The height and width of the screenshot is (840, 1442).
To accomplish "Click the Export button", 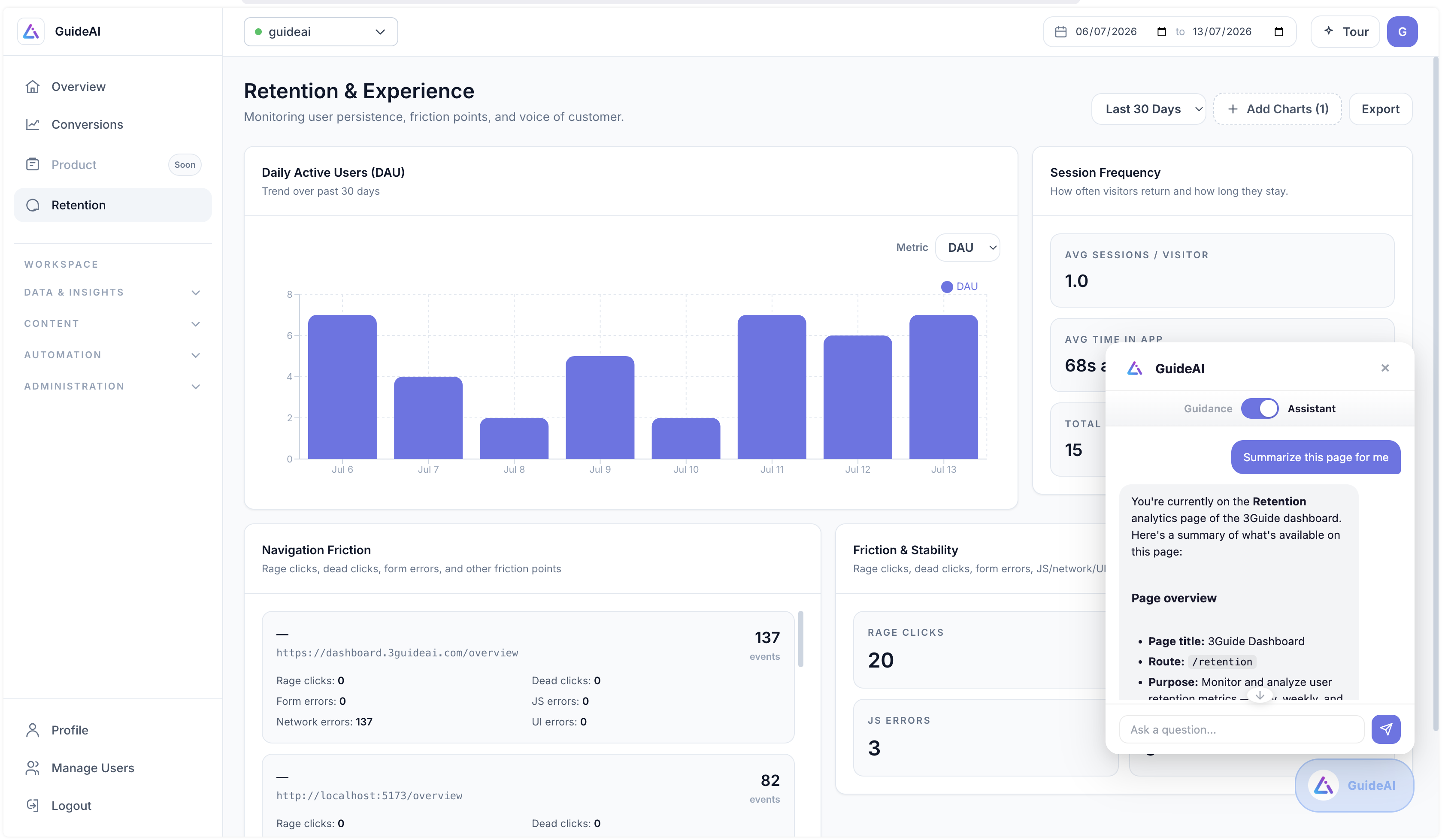I will coord(1380,109).
